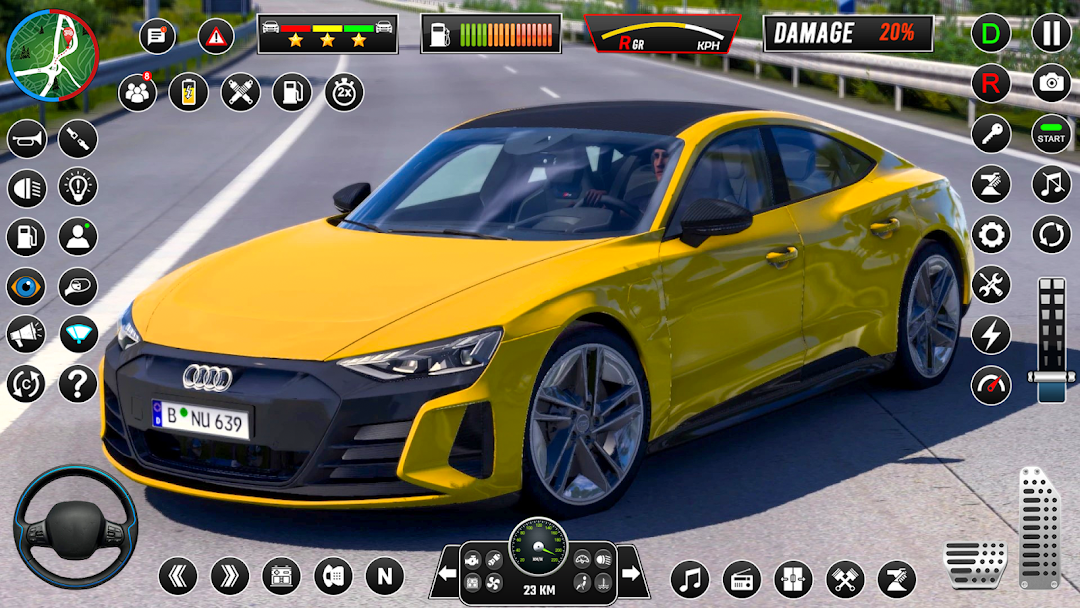
Task: Shift to Drive with the green D
Action: 991,33
